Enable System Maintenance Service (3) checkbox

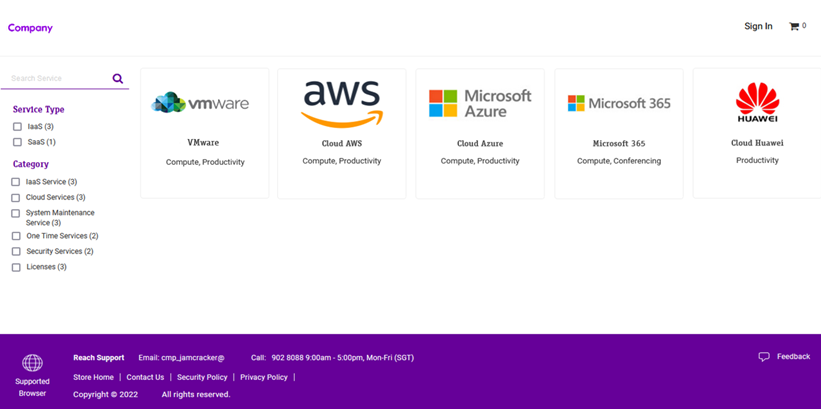pyautogui.click(x=16, y=213)
